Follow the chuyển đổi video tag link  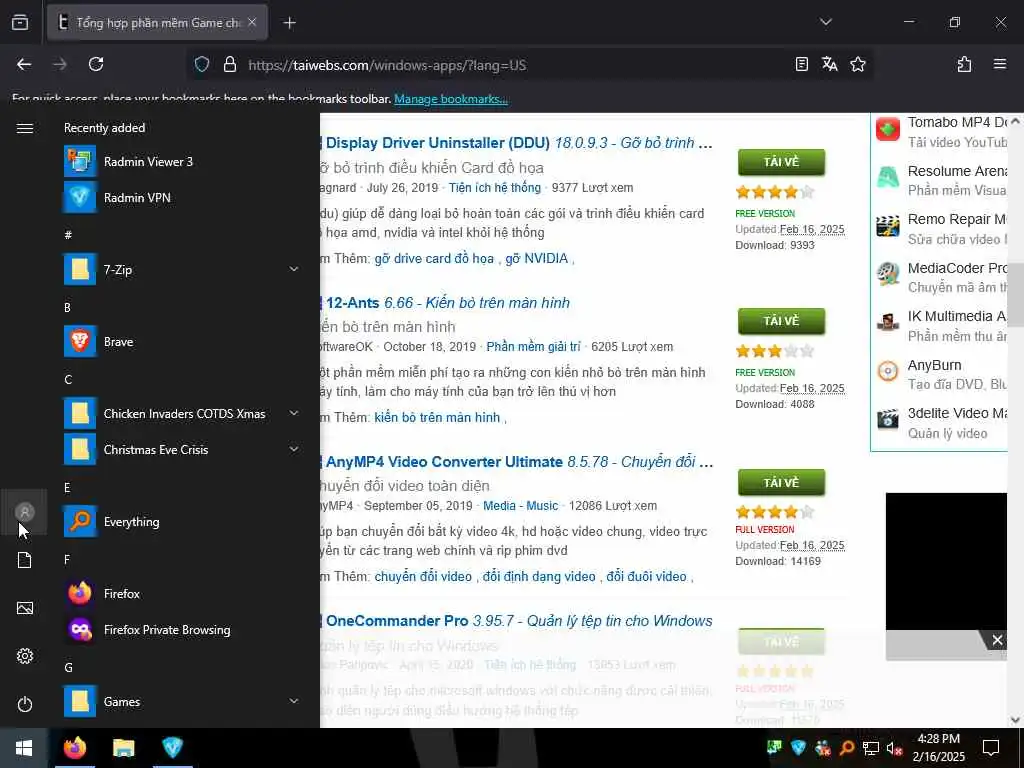423,577
